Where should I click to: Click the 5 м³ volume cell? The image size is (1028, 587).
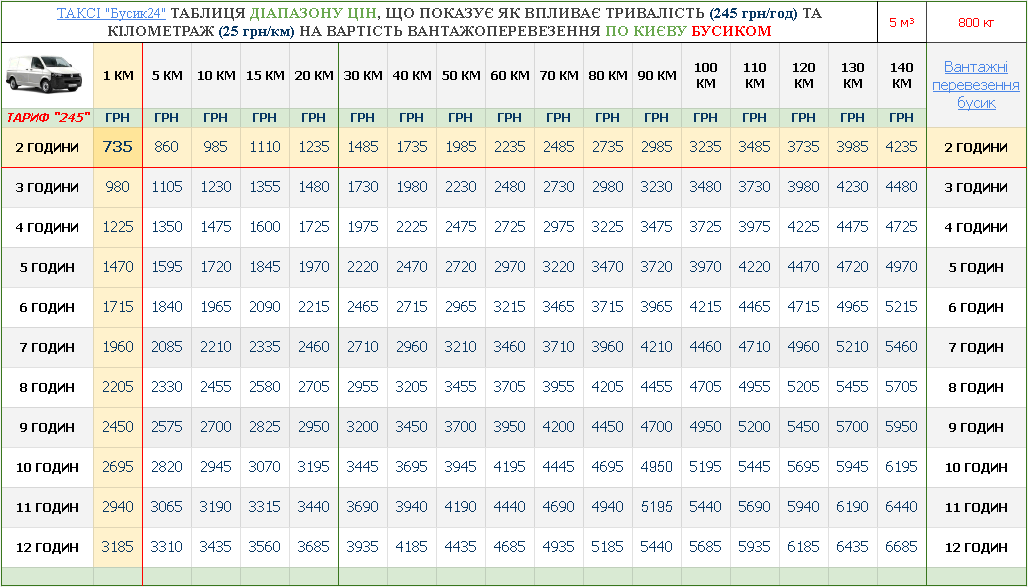[x=902, y=22]
